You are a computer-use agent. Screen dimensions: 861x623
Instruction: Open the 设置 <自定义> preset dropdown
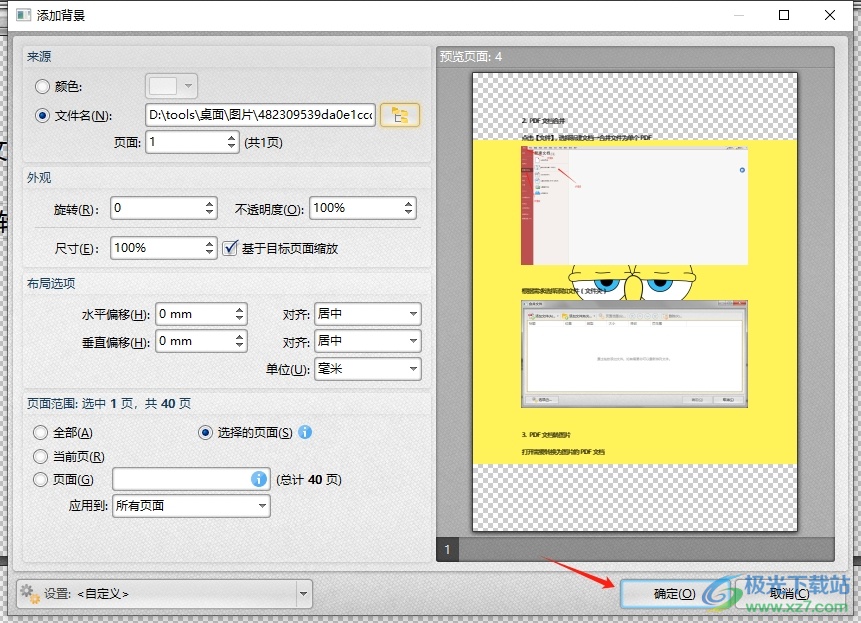pos(303,593)
